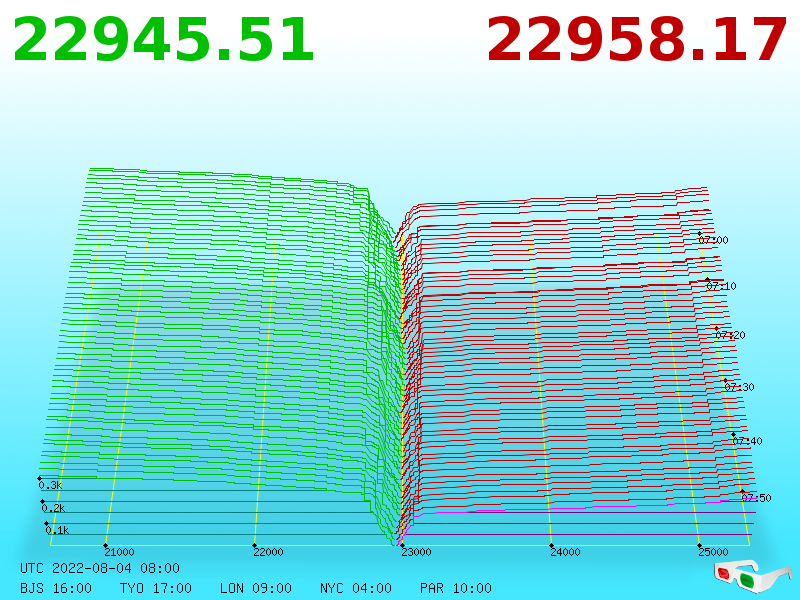The image size is (800, 600).
Task: Click the 23000 price axis label
Action: click(x=416, y=552)
